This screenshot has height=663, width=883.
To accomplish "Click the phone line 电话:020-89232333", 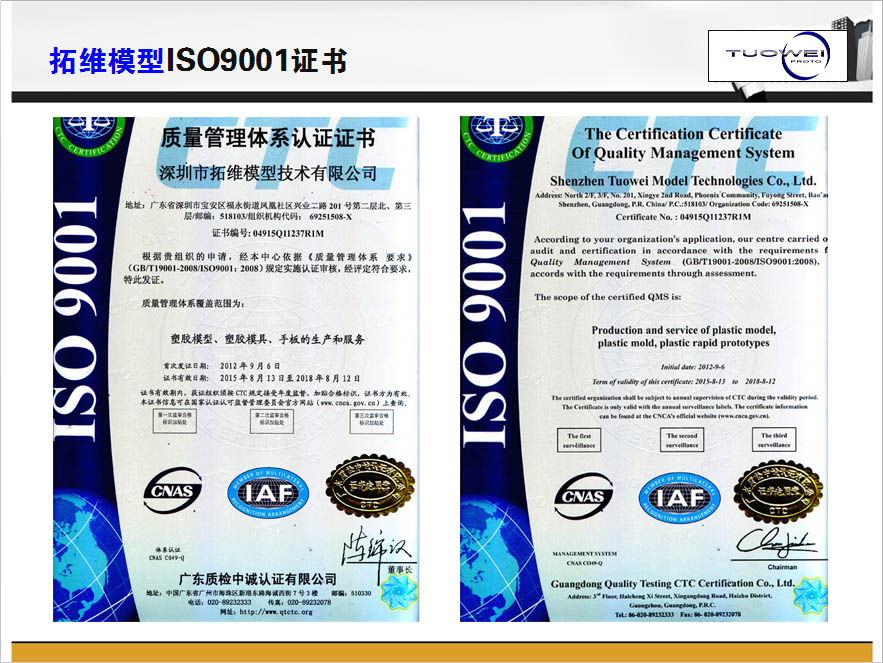I will (219, 602).
